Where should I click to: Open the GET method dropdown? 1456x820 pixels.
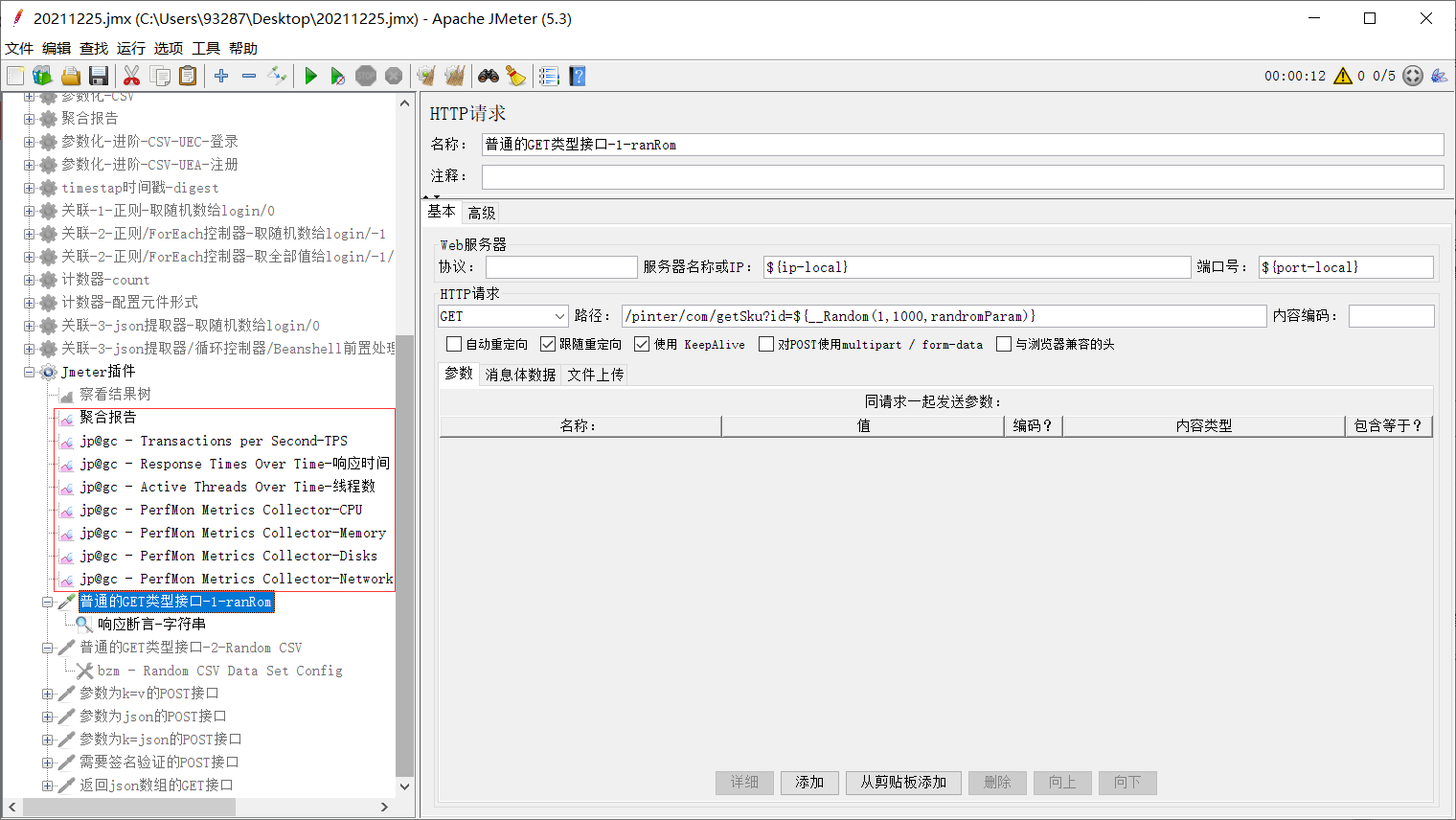504,316
